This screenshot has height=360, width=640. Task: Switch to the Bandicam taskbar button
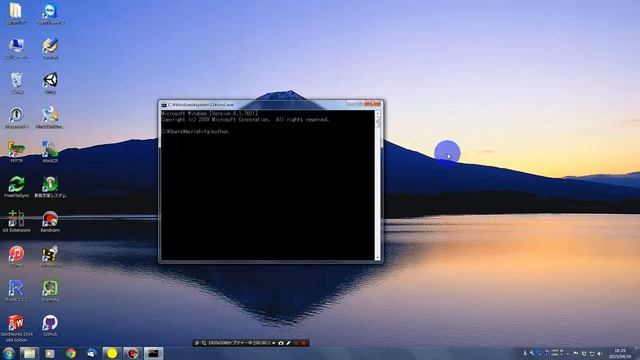(x=133, y=353)
